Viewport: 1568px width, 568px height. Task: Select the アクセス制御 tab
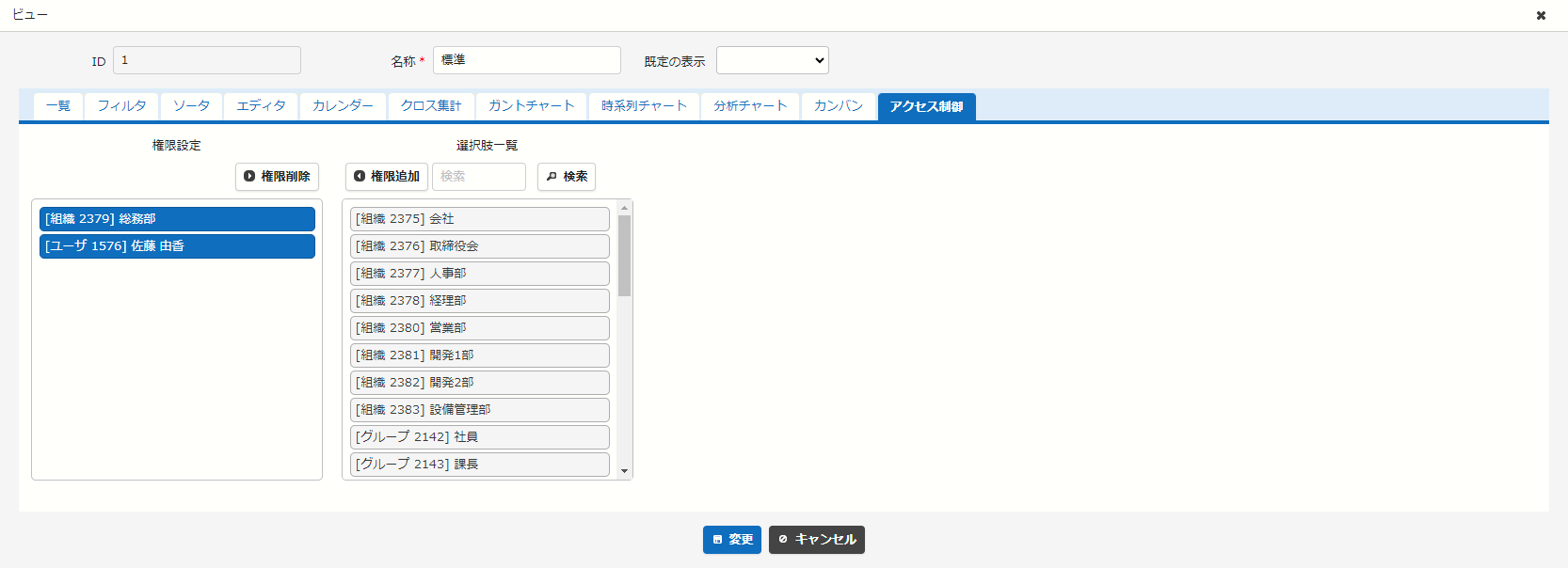(x=926, y=106)
